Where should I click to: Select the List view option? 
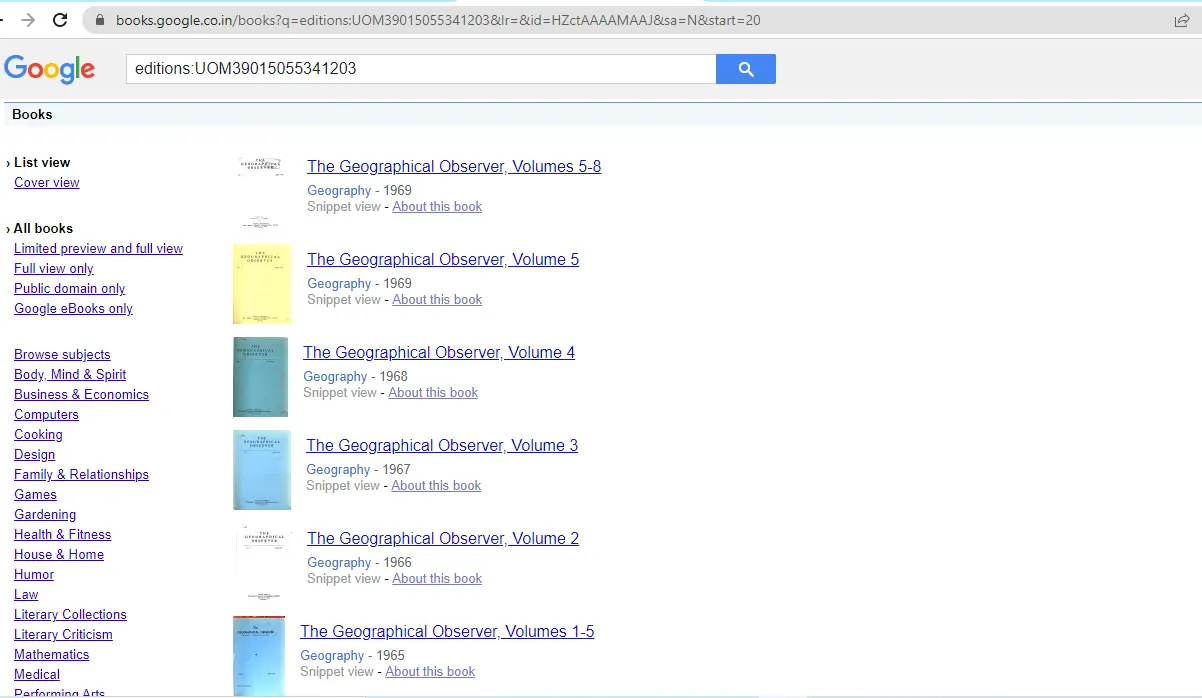click(42, 163)
